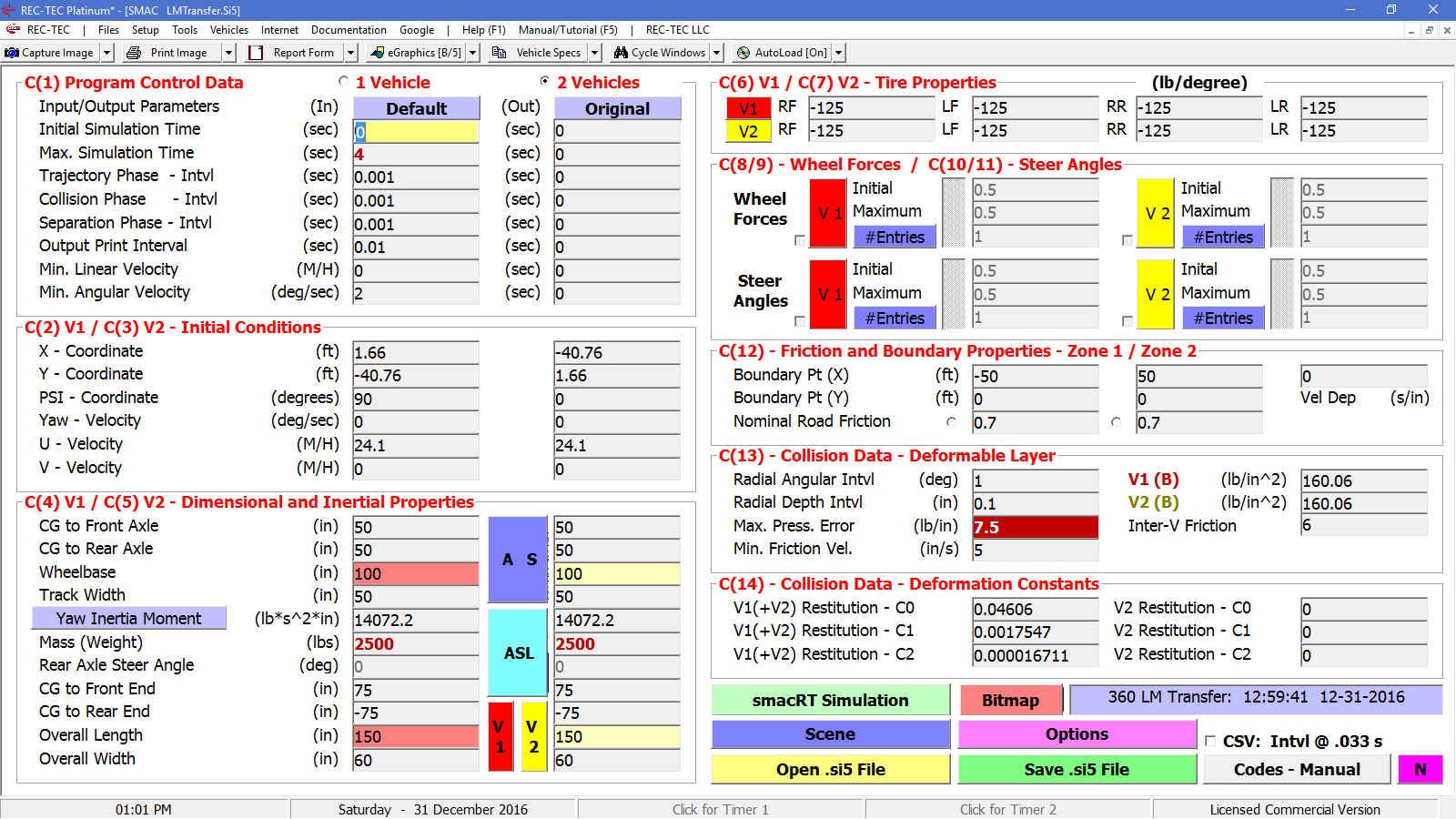Click the cyan ASL panel
This screenshot has height=819, width=1456.
tap(518, 652)
